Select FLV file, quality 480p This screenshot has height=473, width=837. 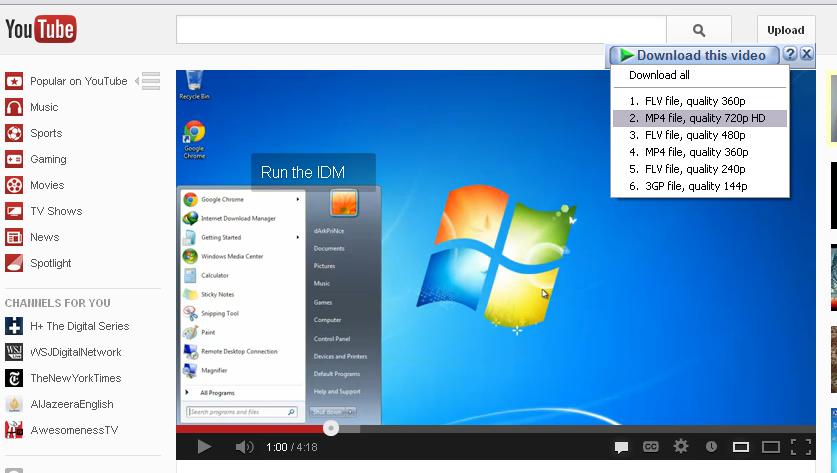(700, 135)
